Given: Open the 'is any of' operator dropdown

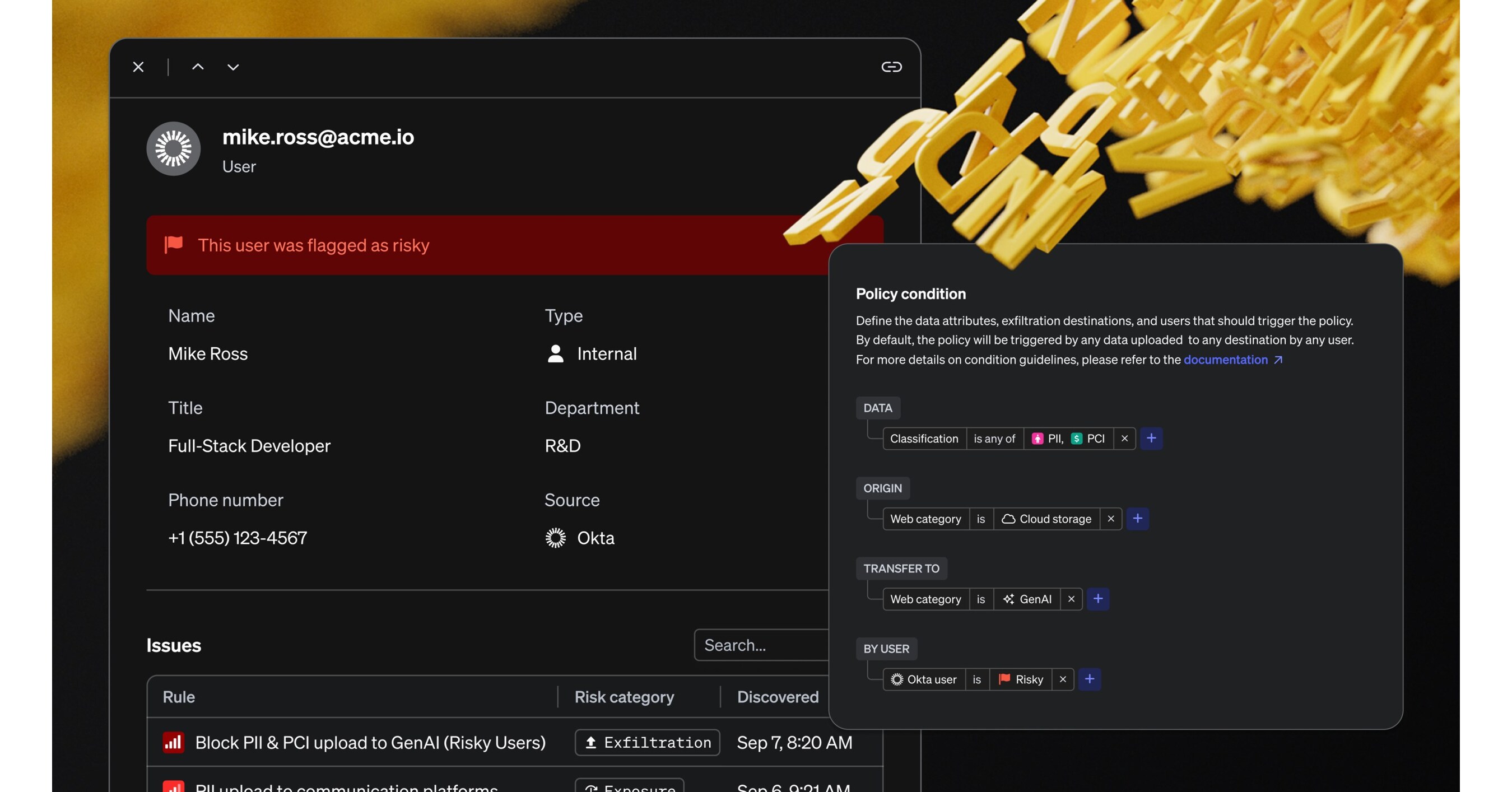Looking at the screenshot, I should (x=994, y=439).
